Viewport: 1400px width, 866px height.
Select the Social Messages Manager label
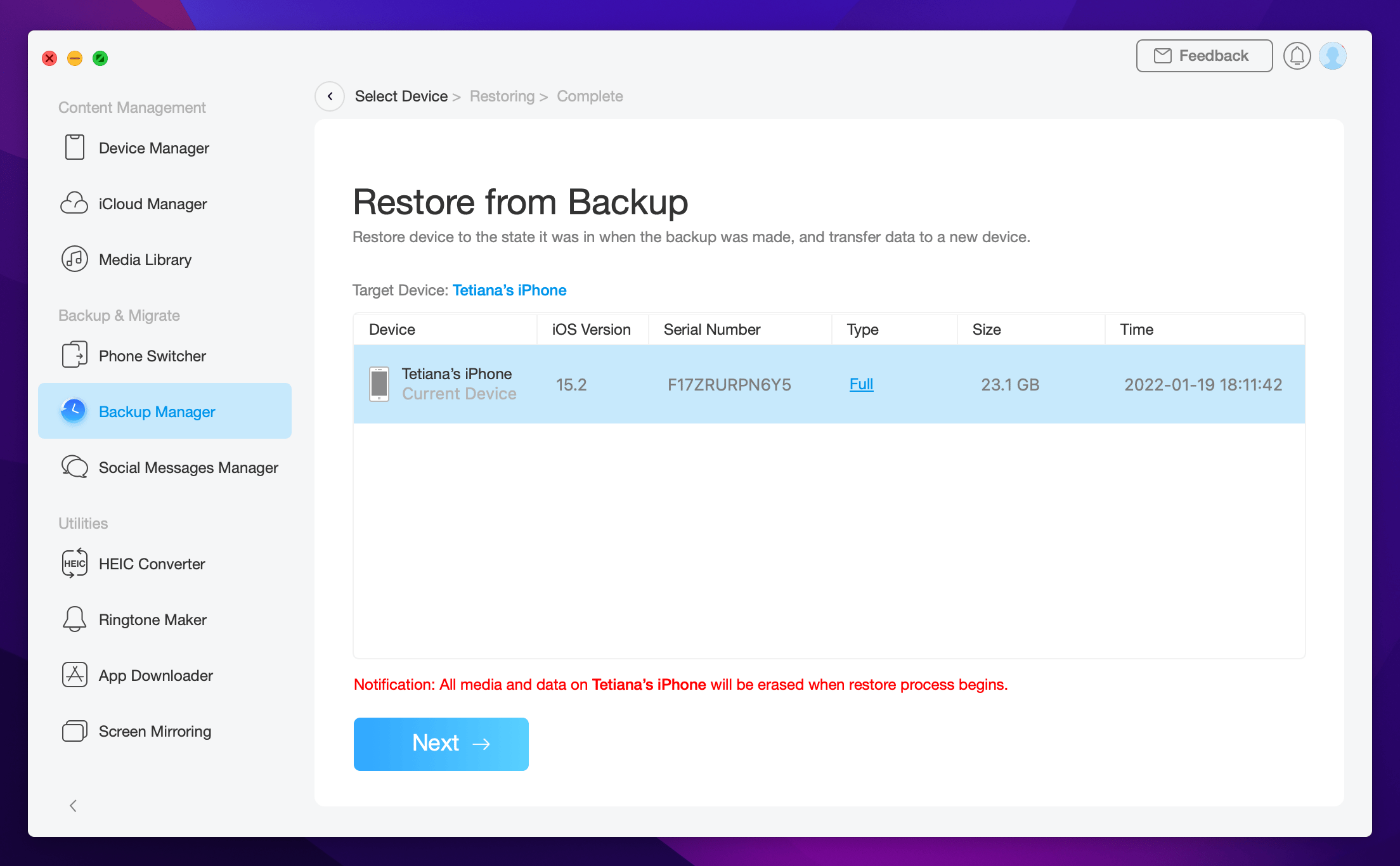click(x=188, y=467)
